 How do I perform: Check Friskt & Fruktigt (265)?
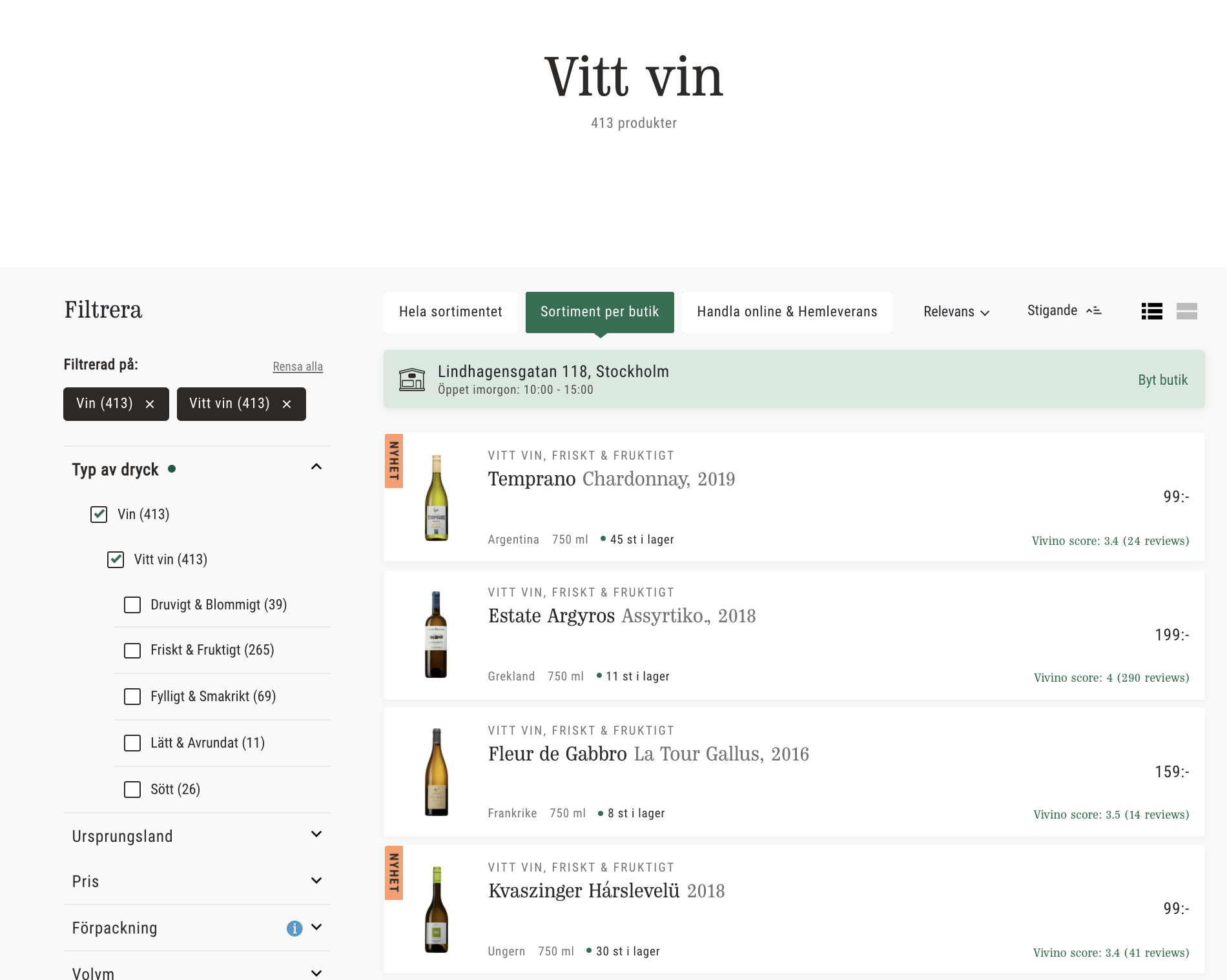pyautogui.click(x=132, y=650)
